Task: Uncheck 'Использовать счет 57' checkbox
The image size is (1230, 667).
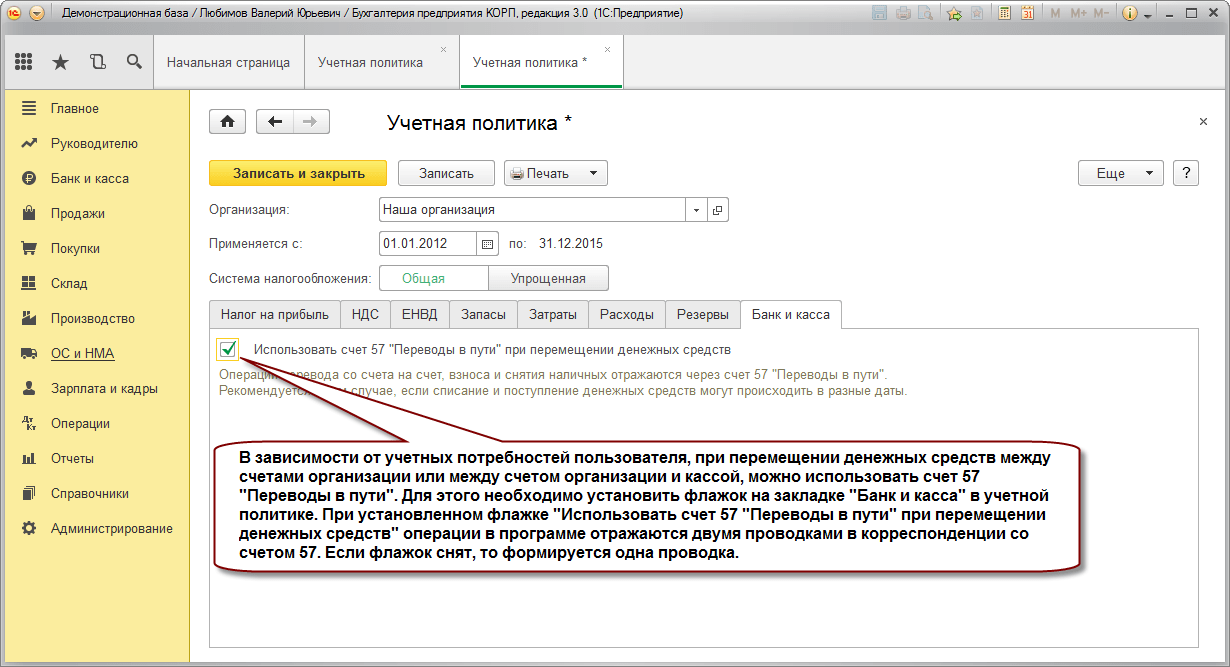Action: (x=227, y=349)
